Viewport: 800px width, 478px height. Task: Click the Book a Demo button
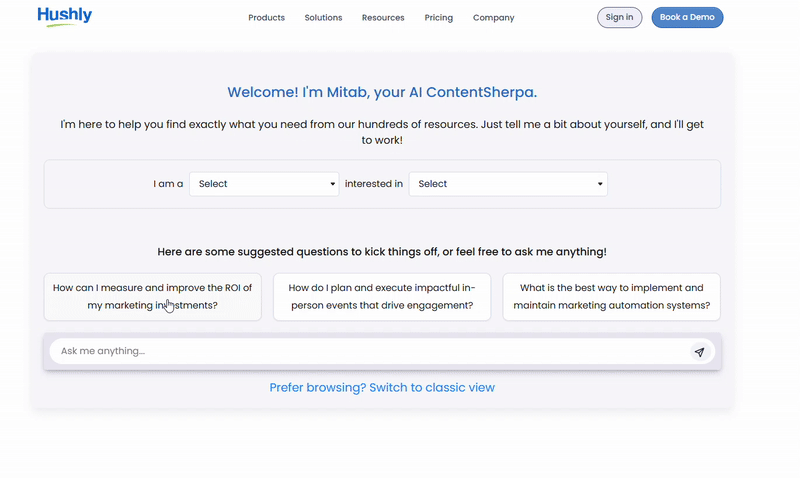click(x=687, y=17)
